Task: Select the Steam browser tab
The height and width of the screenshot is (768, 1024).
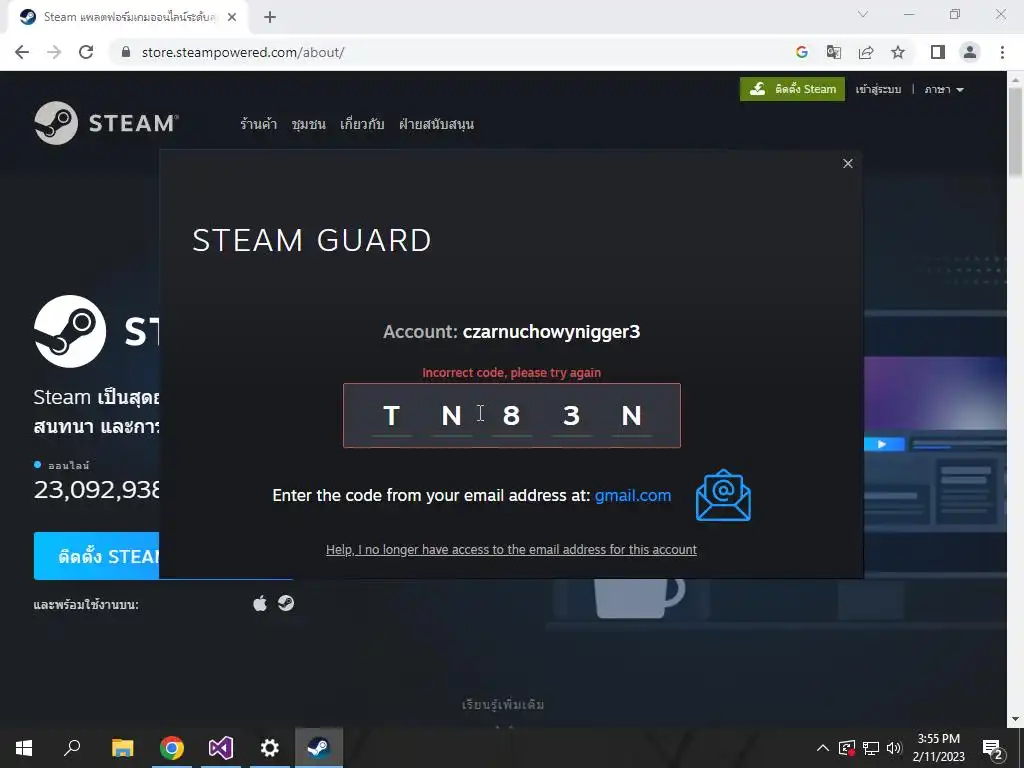Action: [x=128, y=18]
